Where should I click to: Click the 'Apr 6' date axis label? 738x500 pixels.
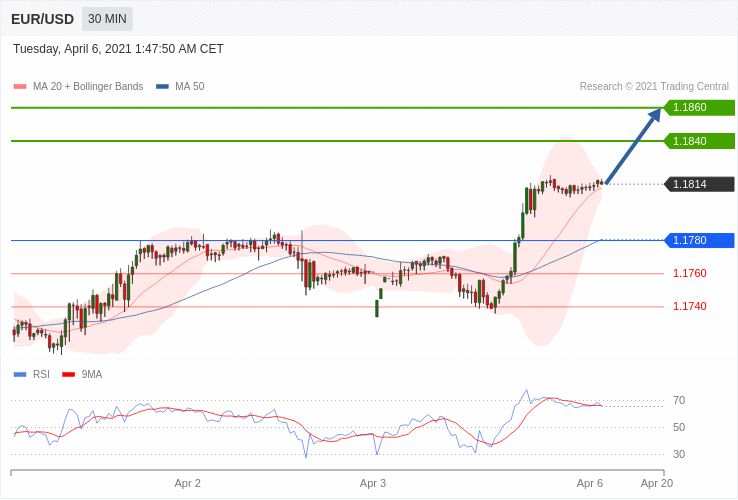point(590,484)
